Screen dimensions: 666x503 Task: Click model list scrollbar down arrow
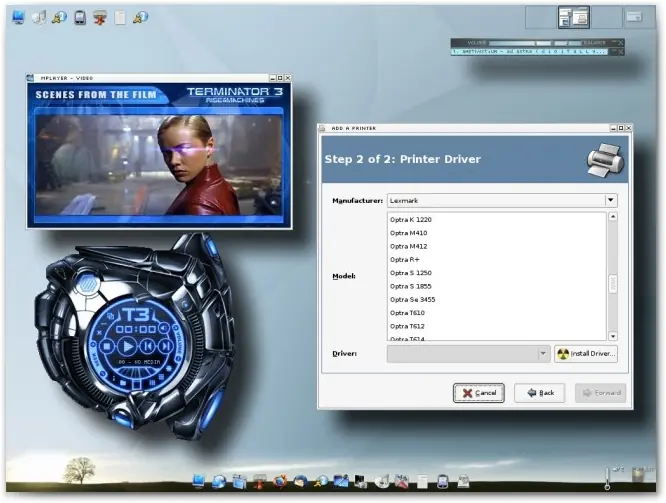click(612, 336)
